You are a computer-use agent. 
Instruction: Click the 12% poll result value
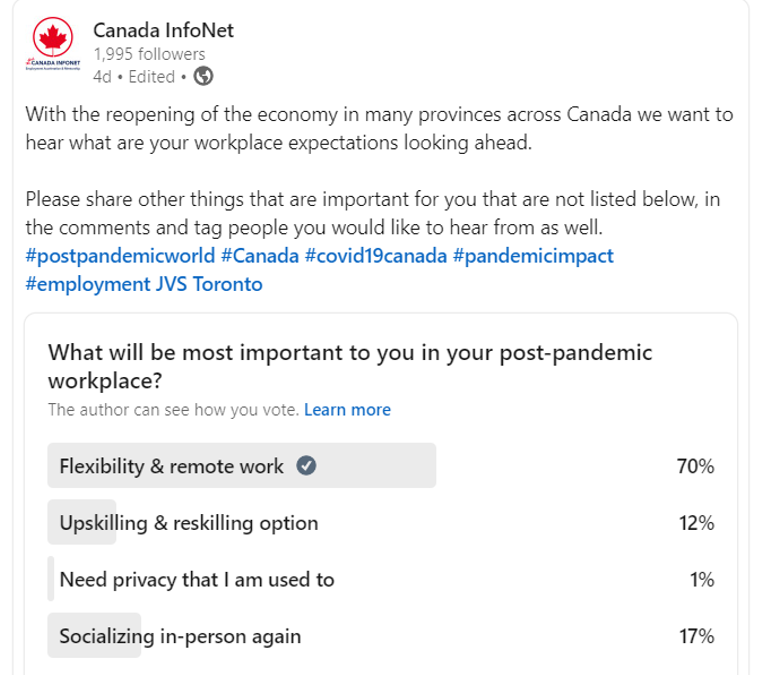[697, 523]
